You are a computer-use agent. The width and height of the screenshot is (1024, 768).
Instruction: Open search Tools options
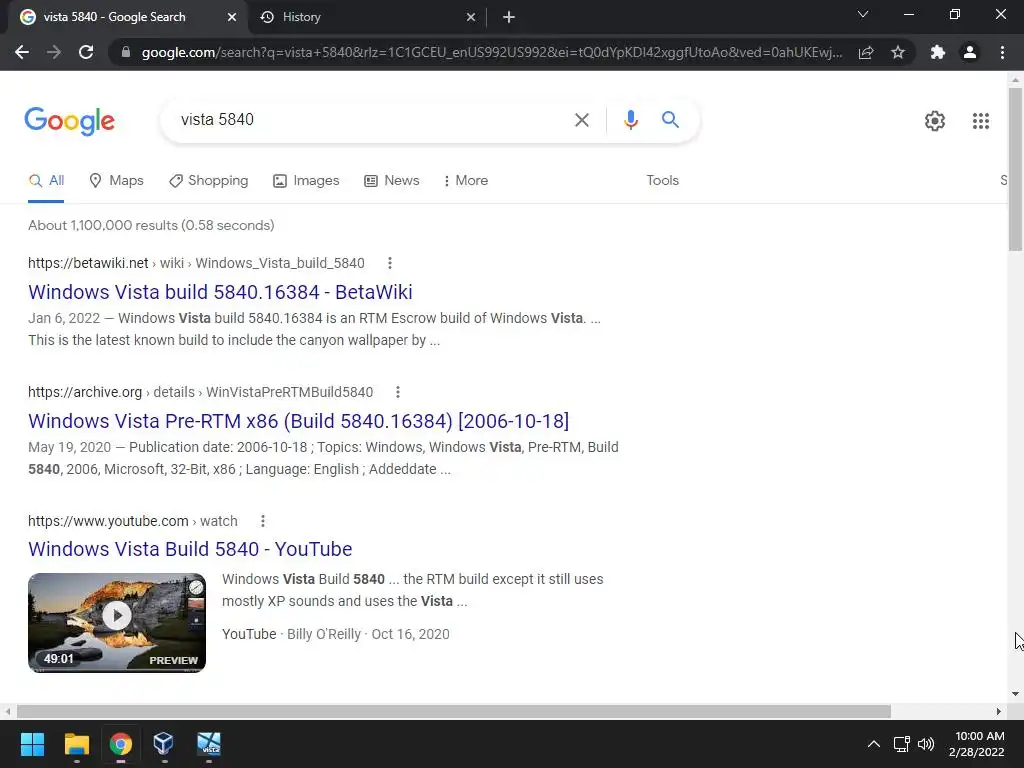tap(663, 181)
